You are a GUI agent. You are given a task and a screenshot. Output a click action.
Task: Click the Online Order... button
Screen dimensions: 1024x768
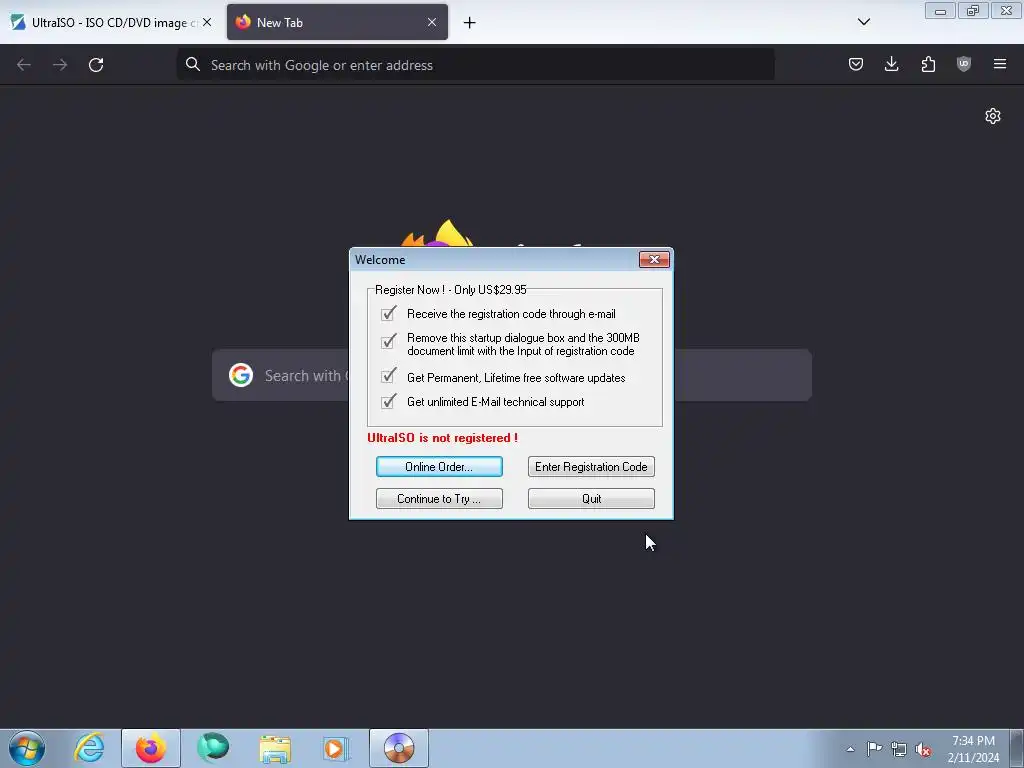[439, 466]
